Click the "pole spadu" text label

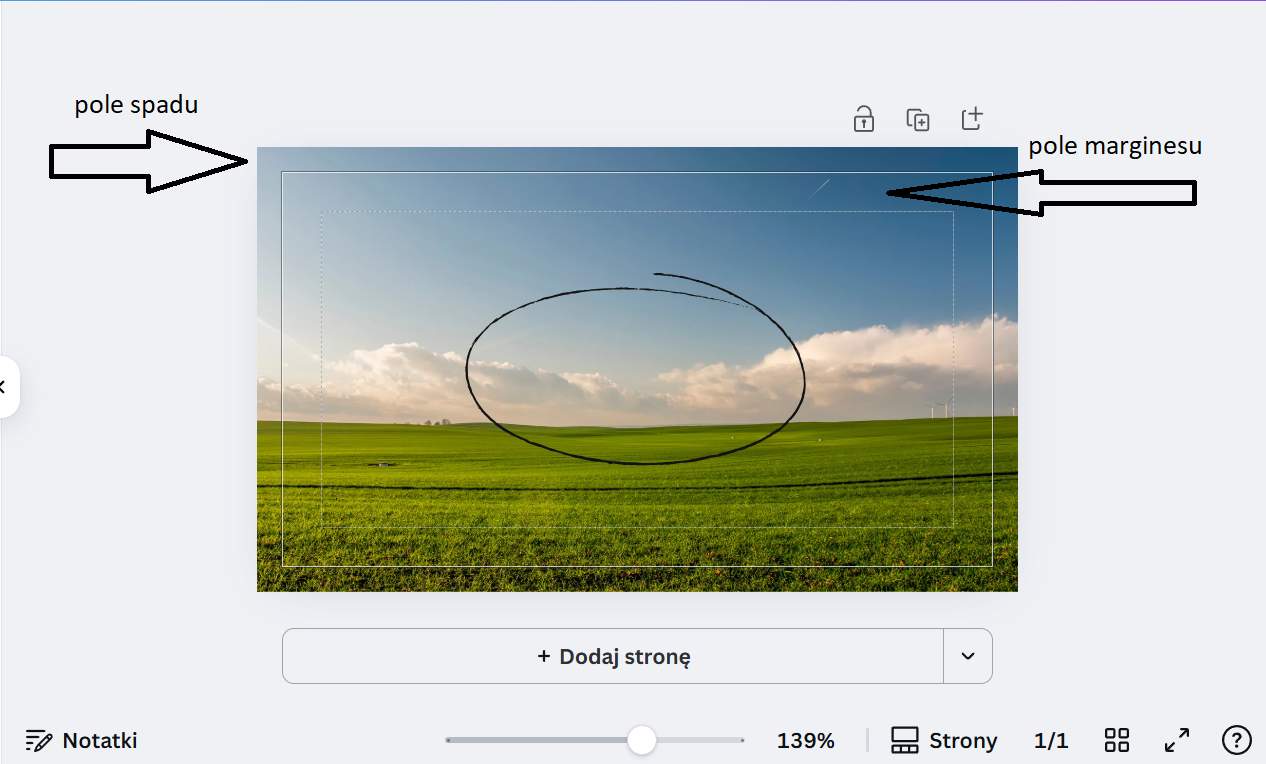coord(136,105)
